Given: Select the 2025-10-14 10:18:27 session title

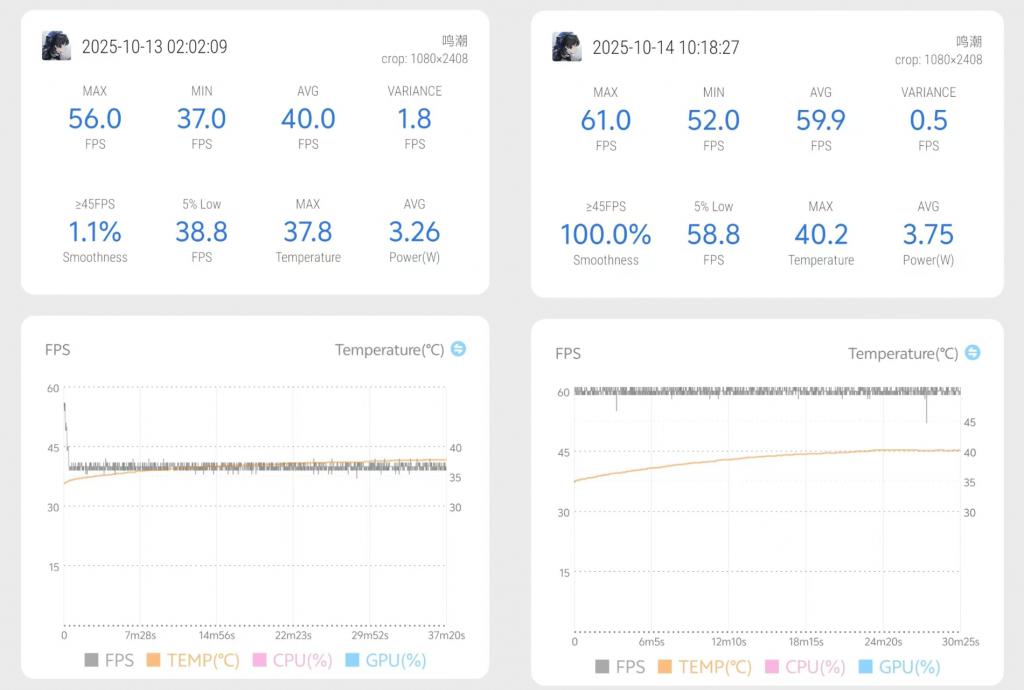Looking at the screenshot, I should point(664,48).
